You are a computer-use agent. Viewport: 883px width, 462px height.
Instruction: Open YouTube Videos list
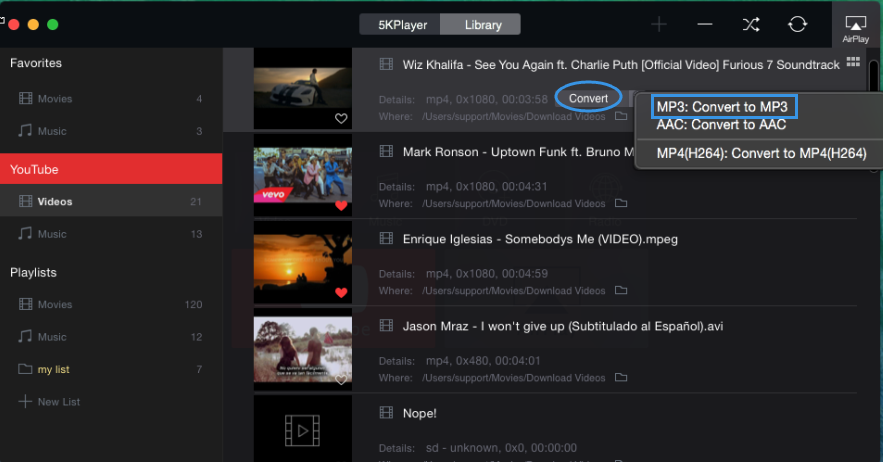click(111, 201)
